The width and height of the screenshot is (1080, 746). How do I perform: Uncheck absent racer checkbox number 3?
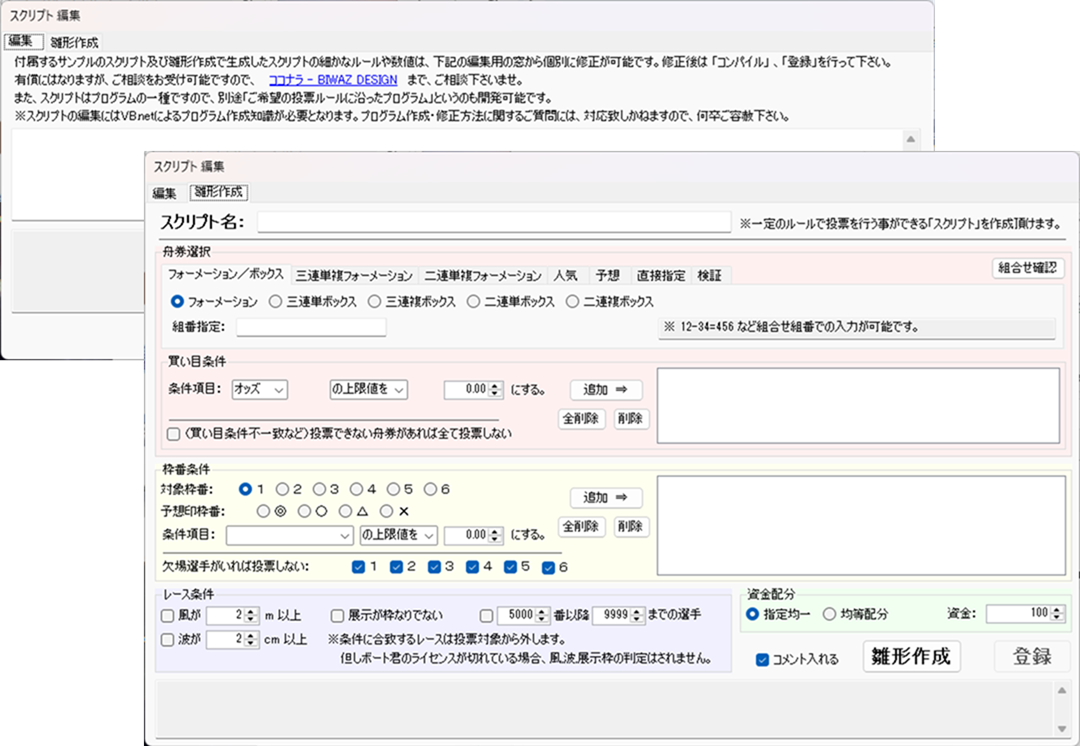[x=434, y=567]
